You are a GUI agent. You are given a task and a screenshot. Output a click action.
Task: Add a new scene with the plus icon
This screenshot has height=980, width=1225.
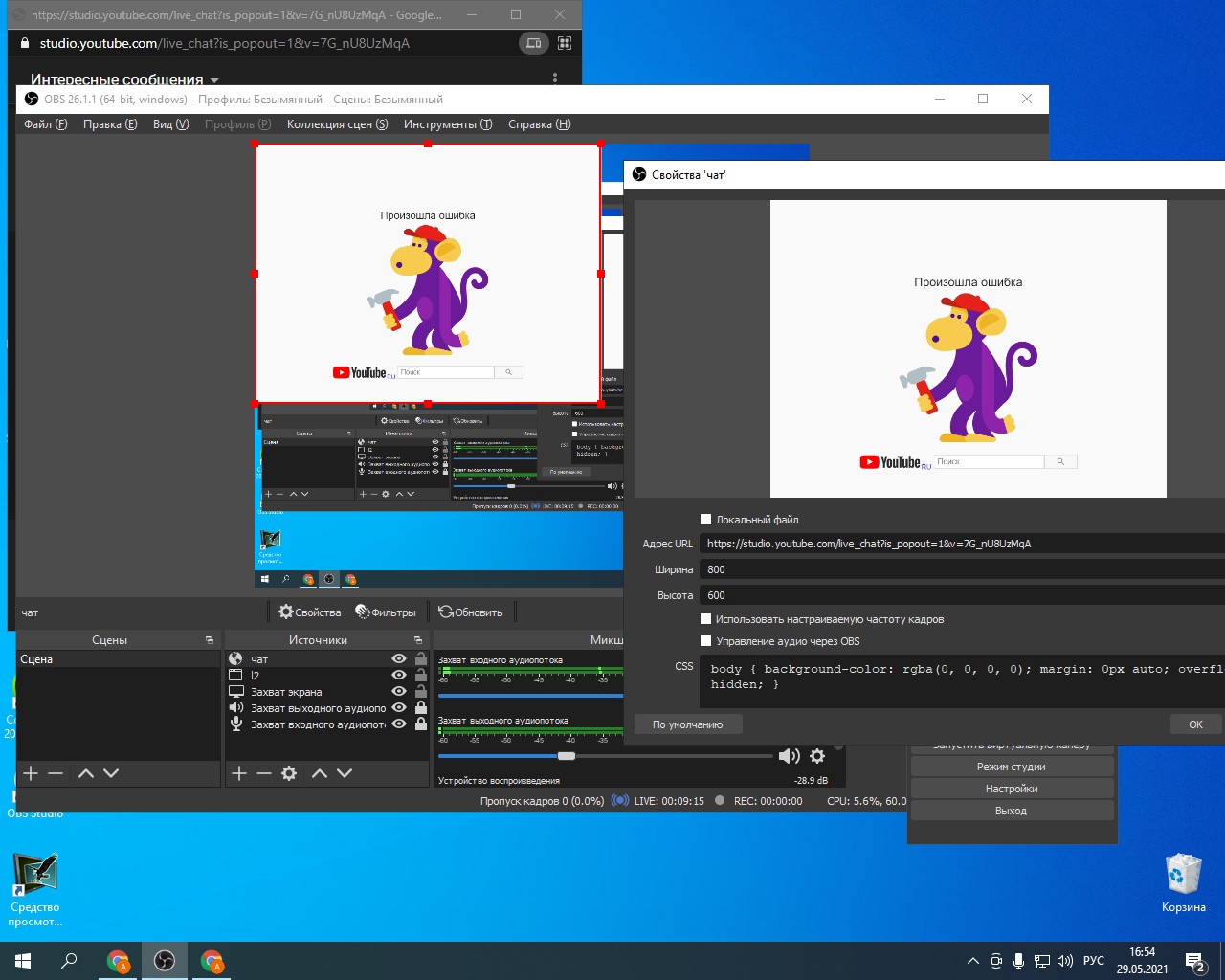(x=31, y=773)
